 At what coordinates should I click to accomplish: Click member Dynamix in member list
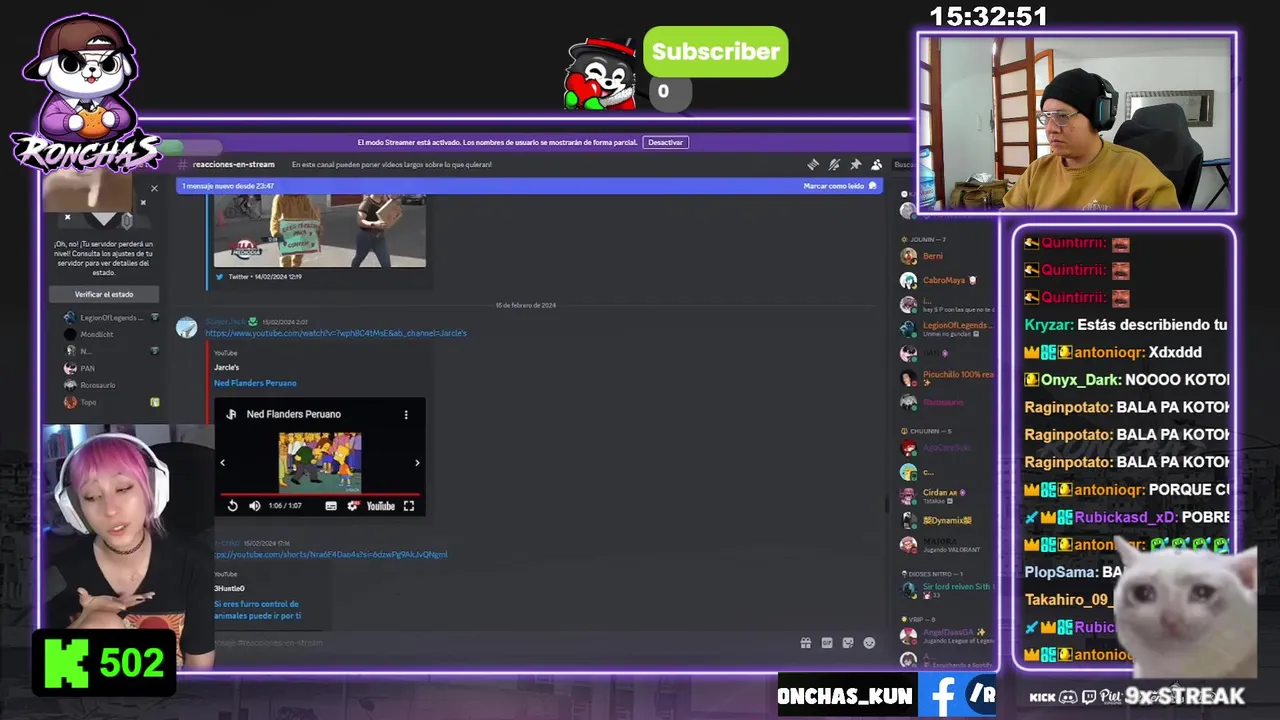click(946, 520)
